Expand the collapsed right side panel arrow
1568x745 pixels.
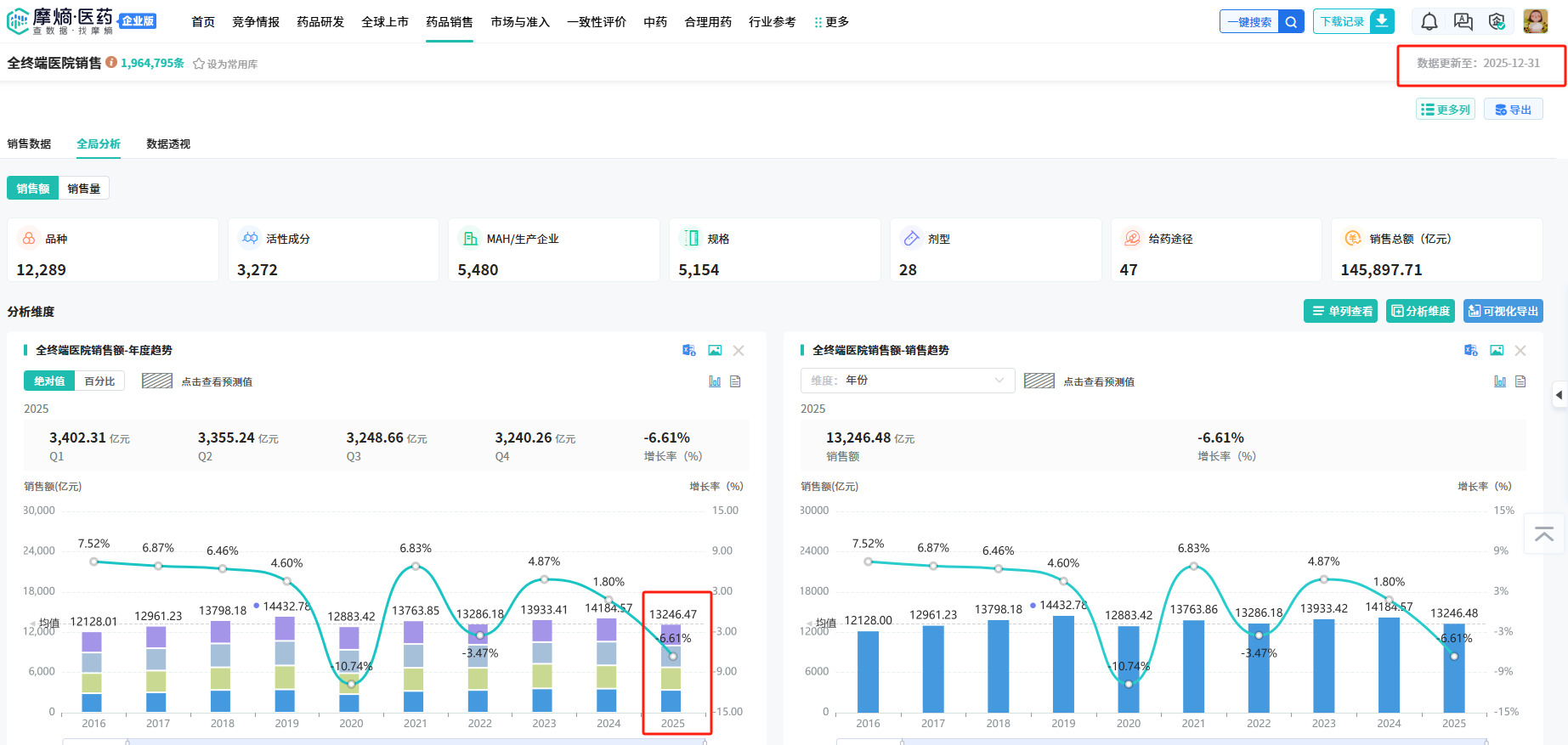click(x=1559, y=394)
